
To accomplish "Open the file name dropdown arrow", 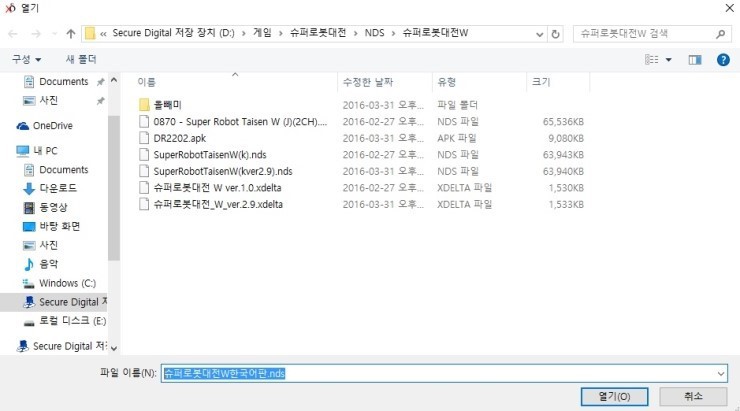I will pyautogui.click(x=721, y=374).
